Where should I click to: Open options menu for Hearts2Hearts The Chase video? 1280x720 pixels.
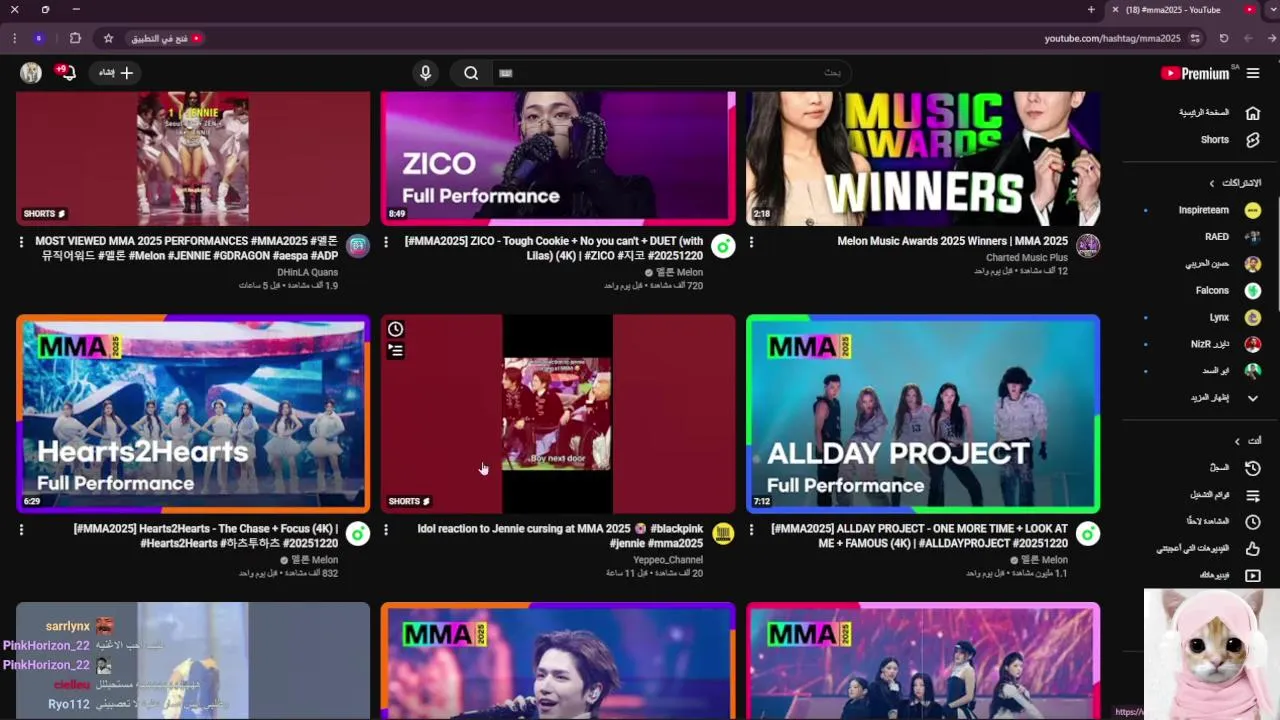(21, 530)
